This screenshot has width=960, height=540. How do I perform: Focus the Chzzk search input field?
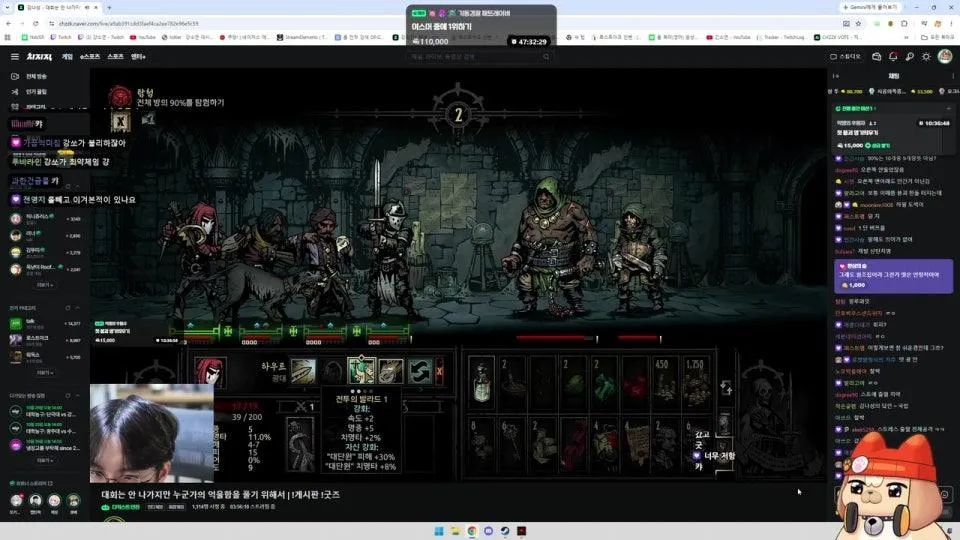coord(474,56)
